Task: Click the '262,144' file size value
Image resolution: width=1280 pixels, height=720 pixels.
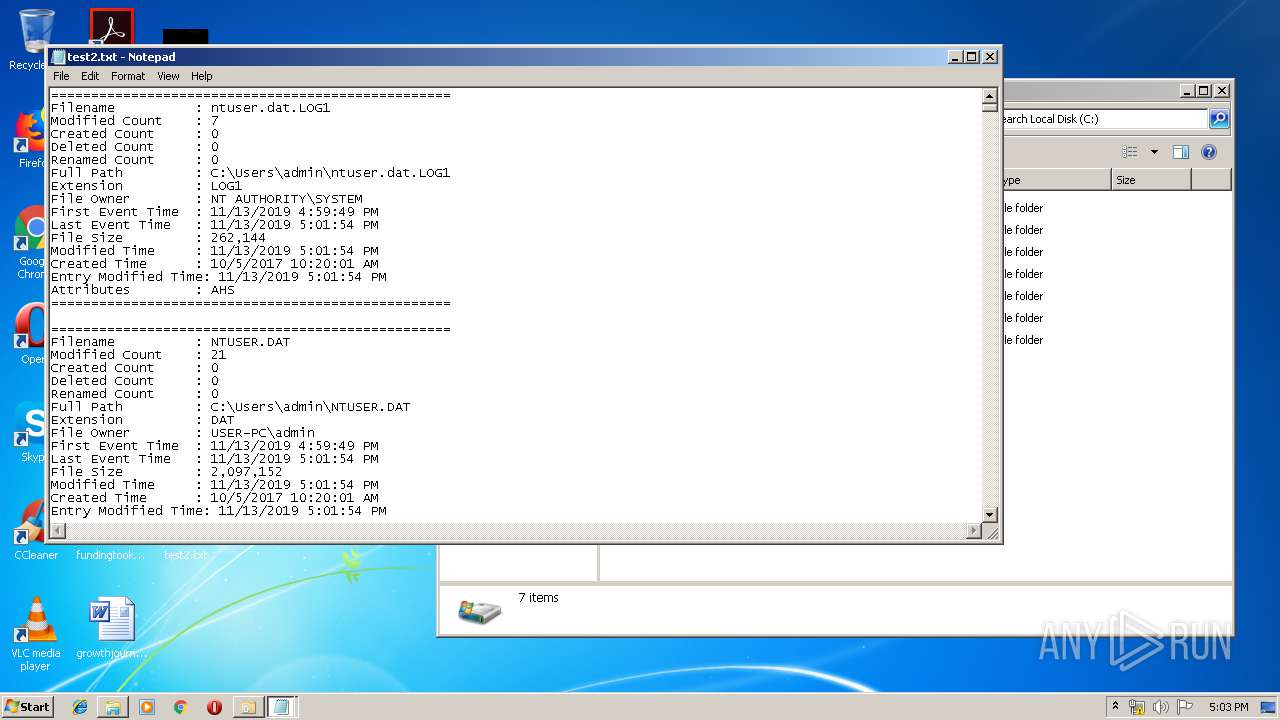Action: point(238,238)
